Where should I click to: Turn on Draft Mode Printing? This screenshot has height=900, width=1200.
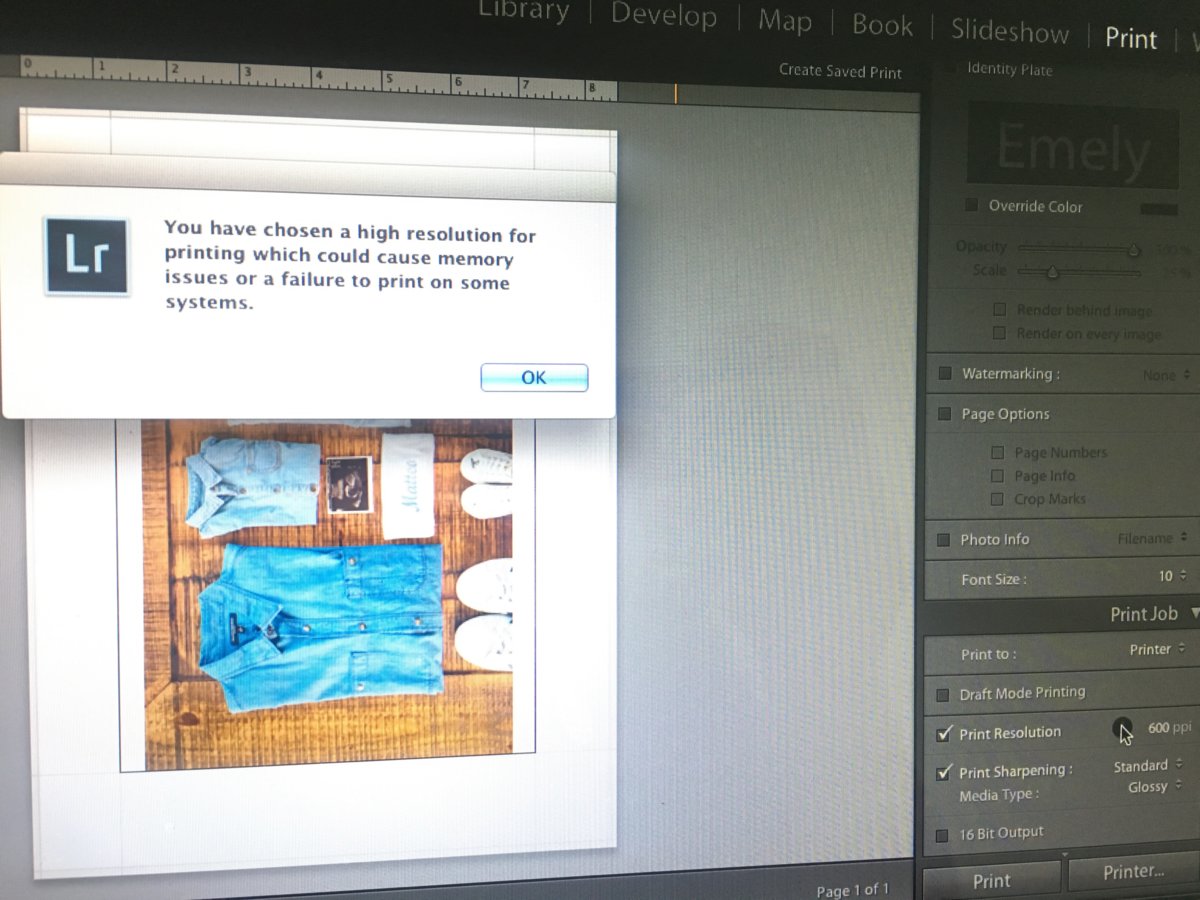coord(942,694)
